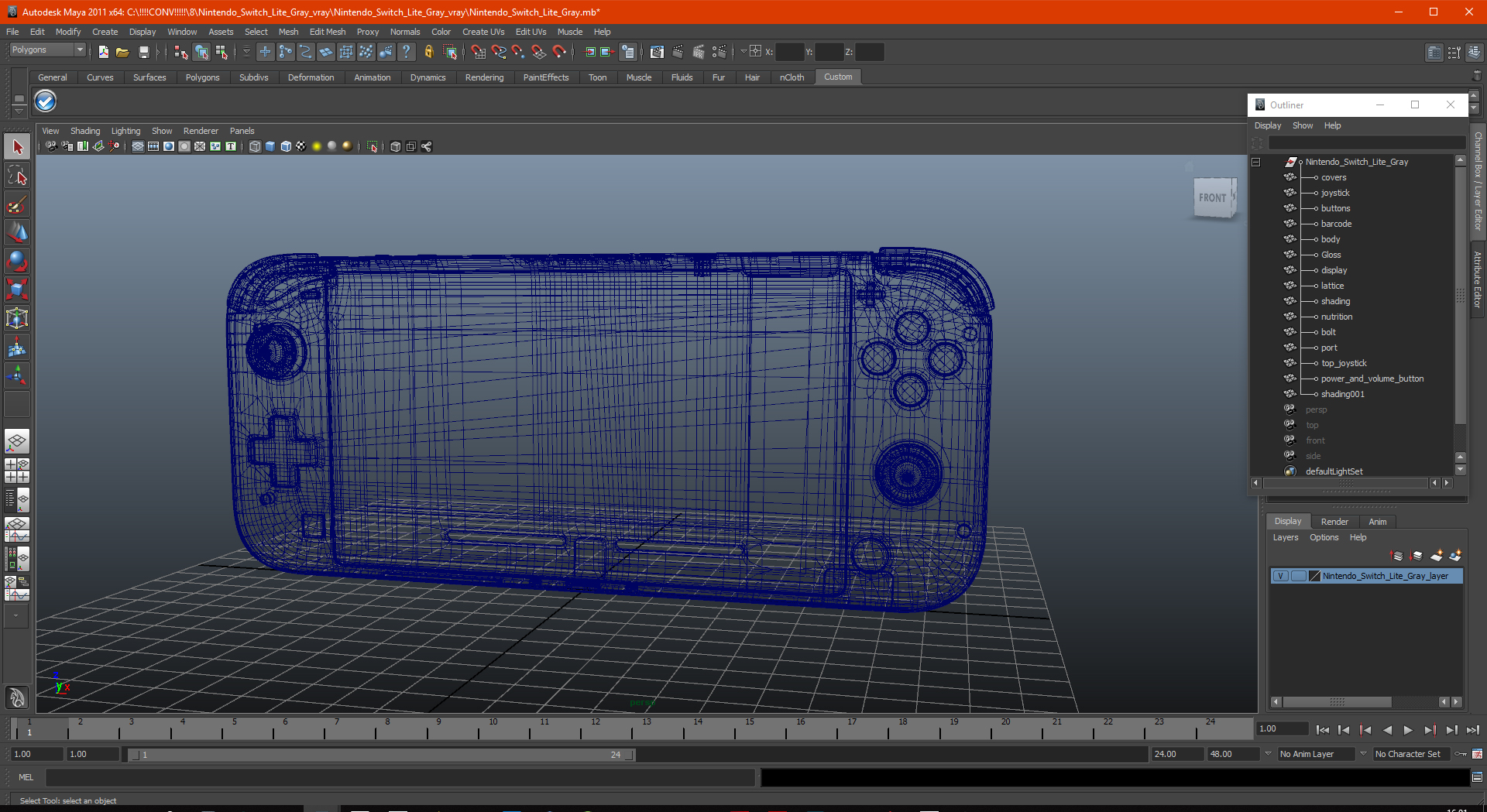Screen dimensions: 1487x812
Task: Open the No Character Set dropdown arrow
Action: [1363, 753]
